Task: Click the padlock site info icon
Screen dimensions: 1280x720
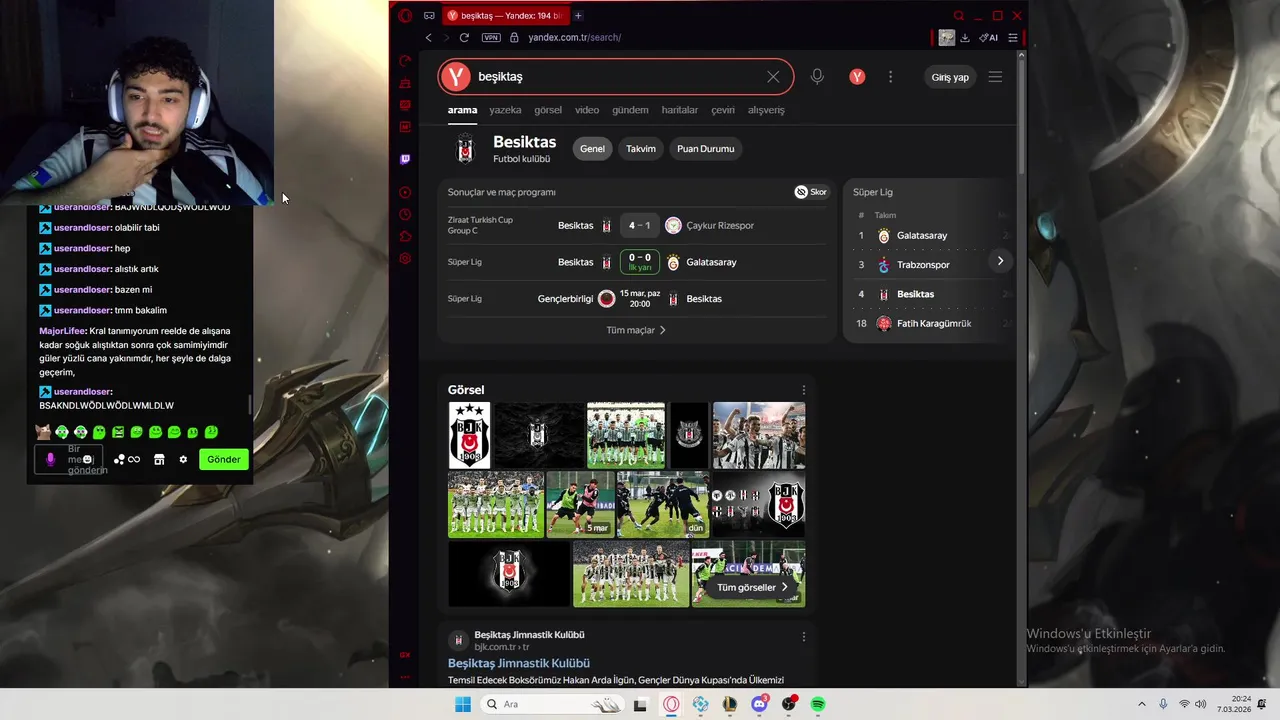Action: point(514,37)
